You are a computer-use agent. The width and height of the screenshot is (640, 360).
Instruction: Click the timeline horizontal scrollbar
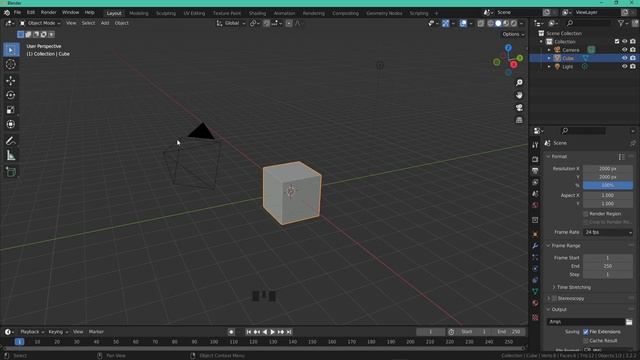[x=263, y=349]
